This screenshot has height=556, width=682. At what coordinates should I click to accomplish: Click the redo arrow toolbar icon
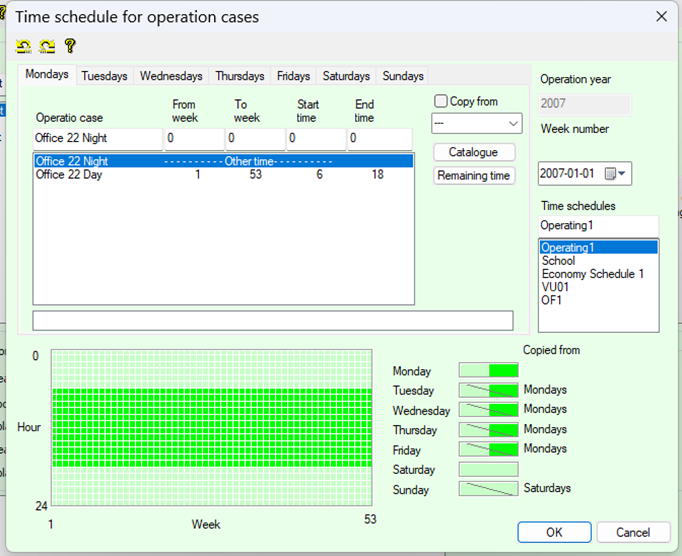(x=47, y=46)
